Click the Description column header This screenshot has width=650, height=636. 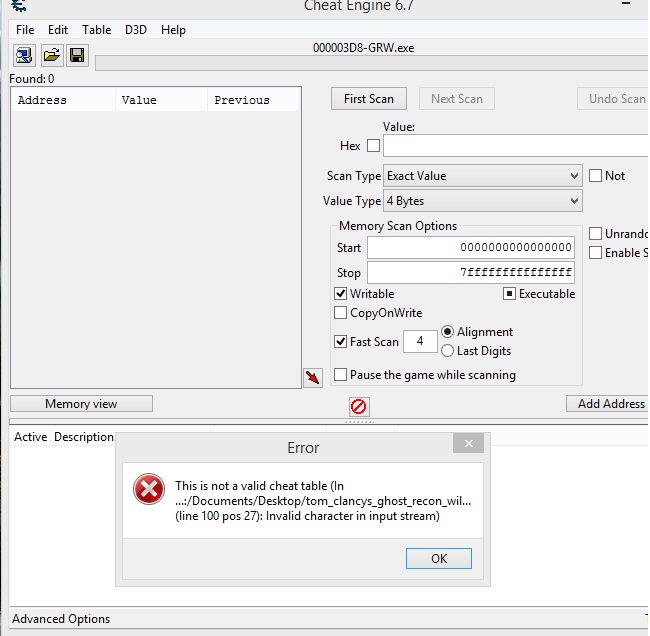[84, 437]
